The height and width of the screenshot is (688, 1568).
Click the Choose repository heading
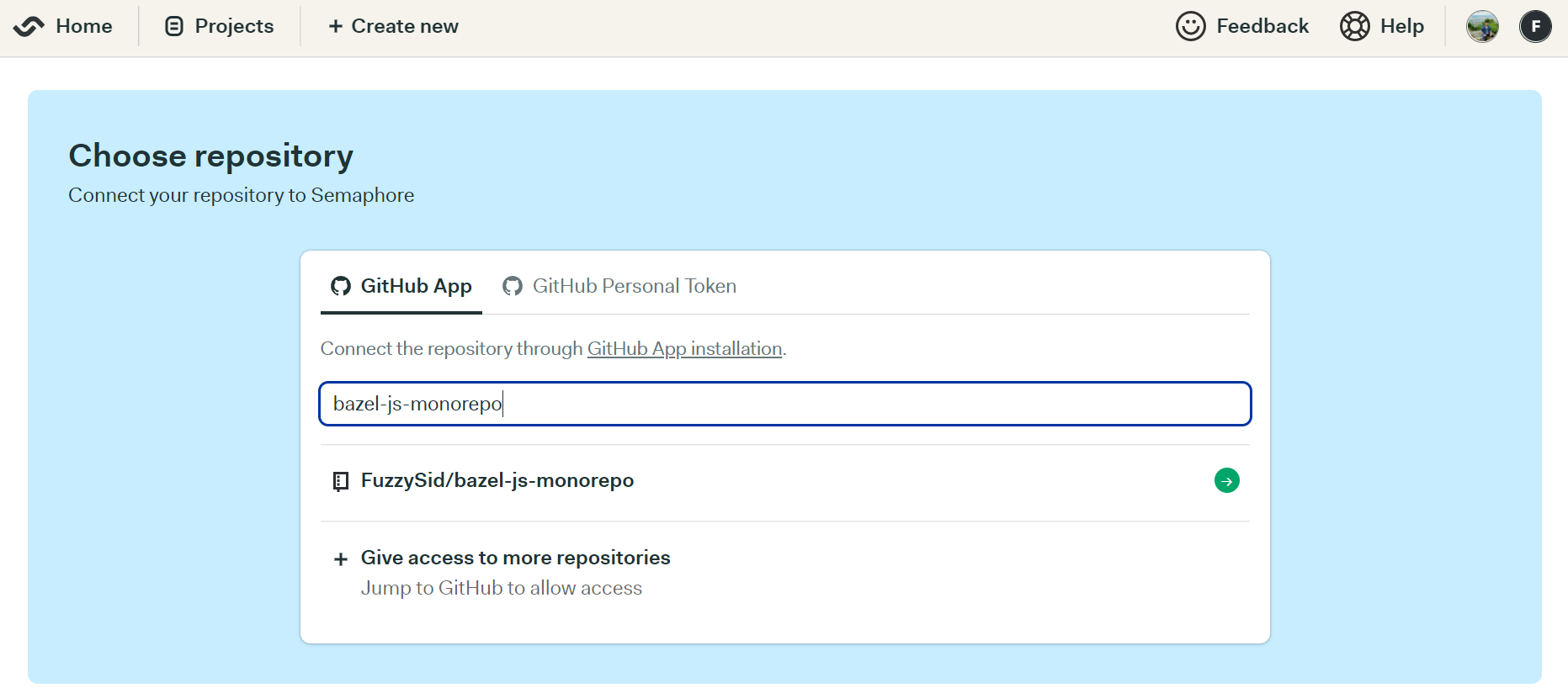(x=210, y=156)
